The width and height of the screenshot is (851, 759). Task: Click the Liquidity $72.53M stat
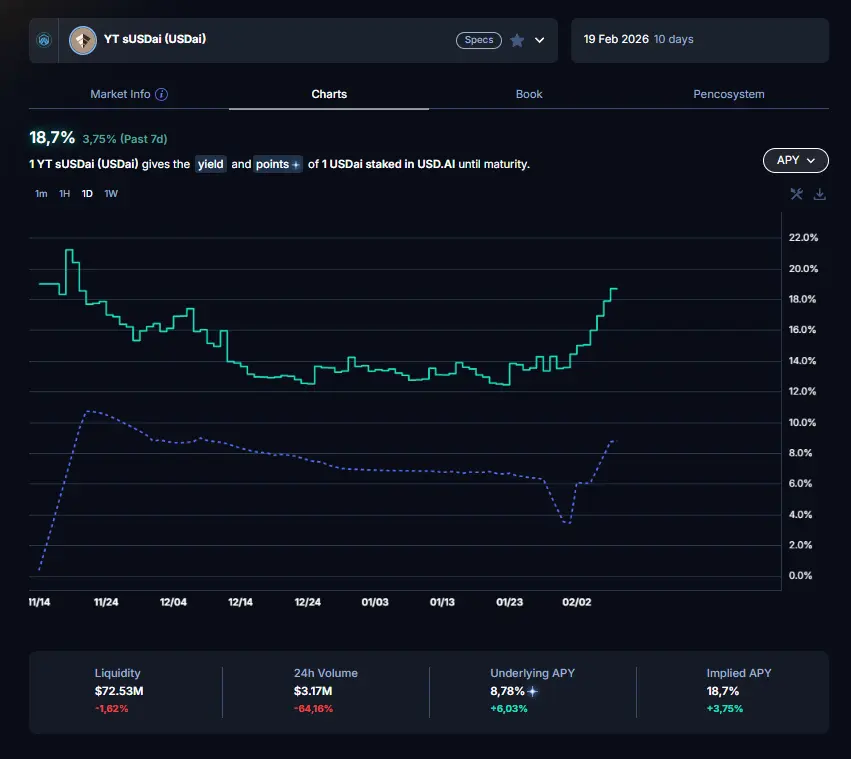tap(118, 690)
